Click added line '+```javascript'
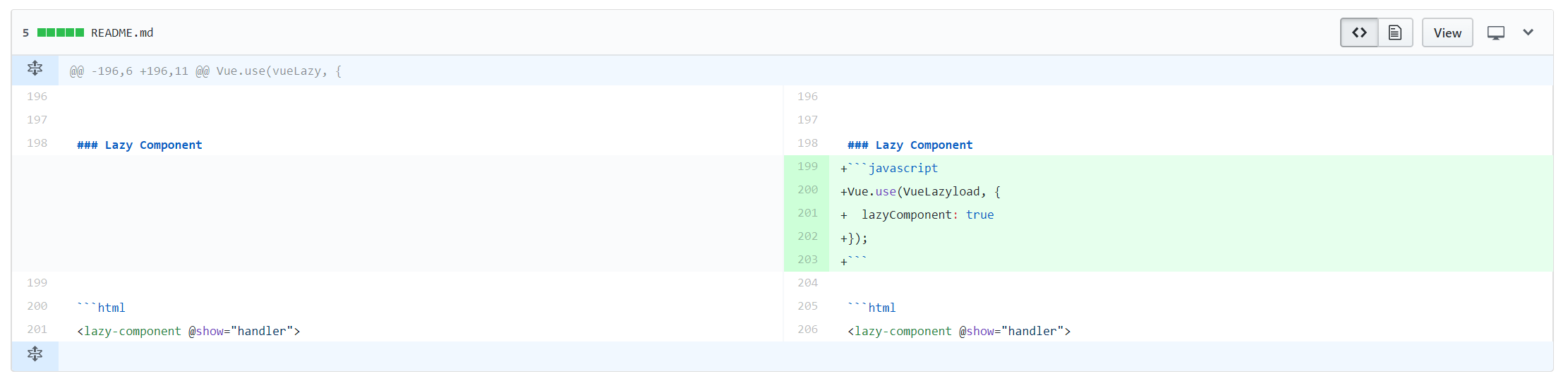 click(889, 168)
